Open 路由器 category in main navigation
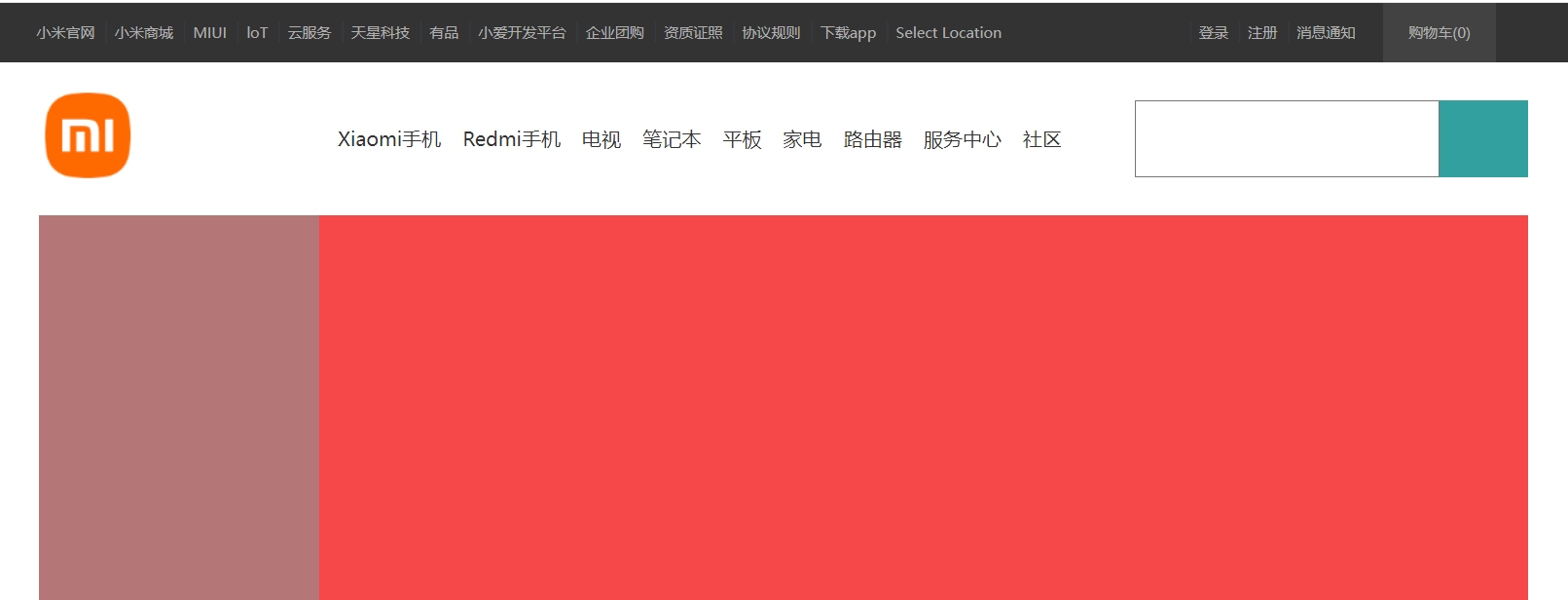Screen dimensions: 1568x600 [873, 139]
